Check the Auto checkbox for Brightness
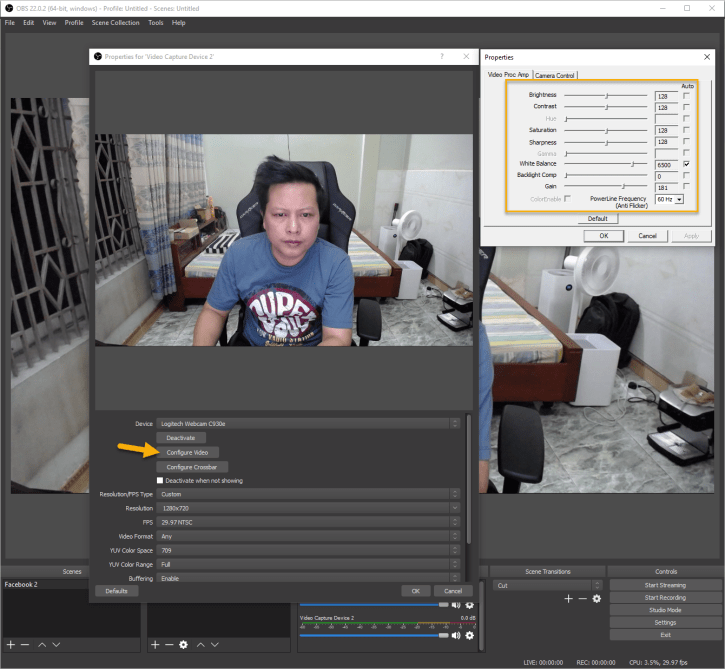The width and height of the screenshot is (725, 669). (686, 95)
